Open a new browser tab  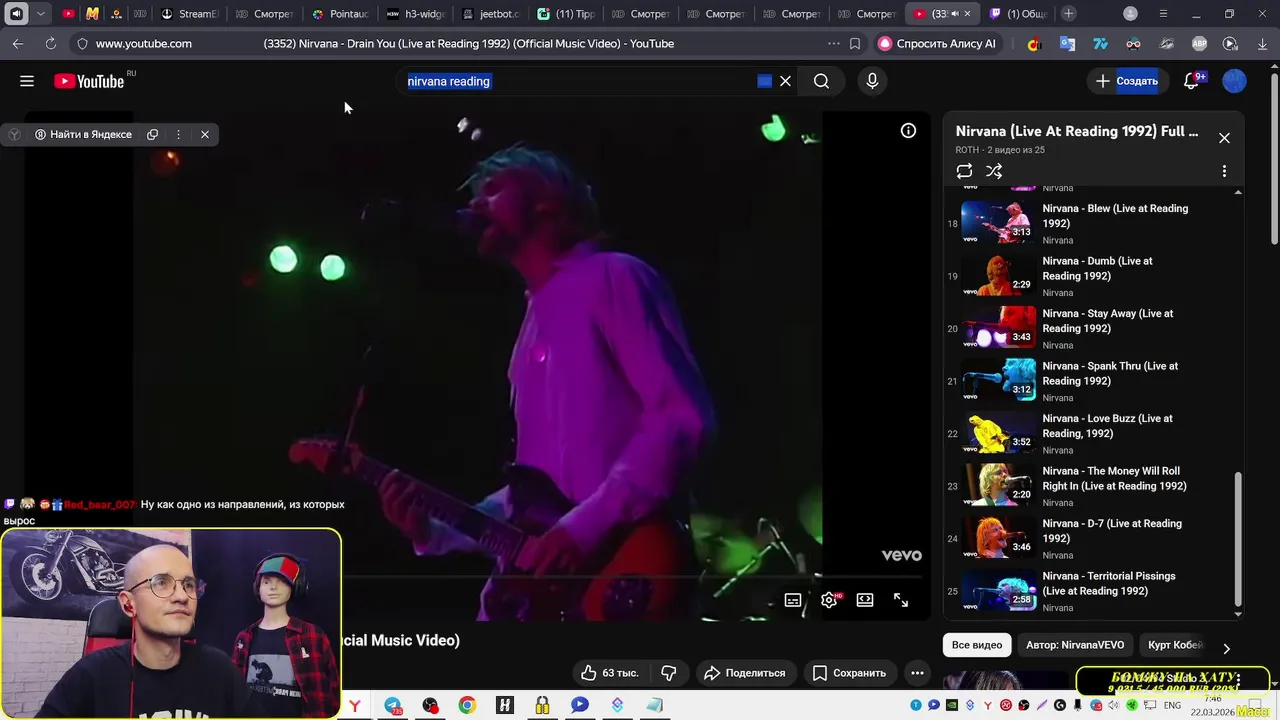coord(1069,13)
